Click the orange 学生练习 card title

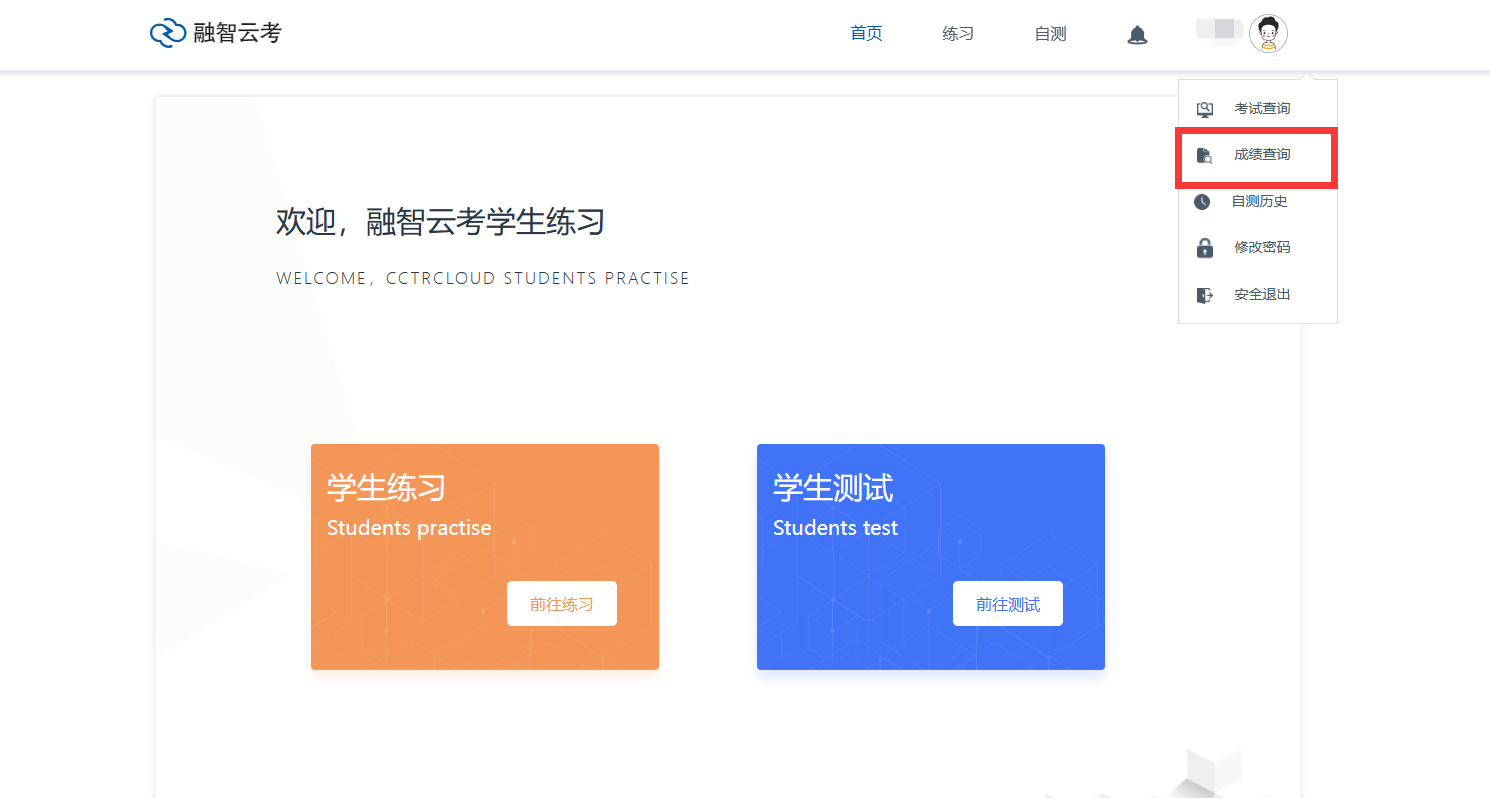pyautogui.click(x=386, y=488)
